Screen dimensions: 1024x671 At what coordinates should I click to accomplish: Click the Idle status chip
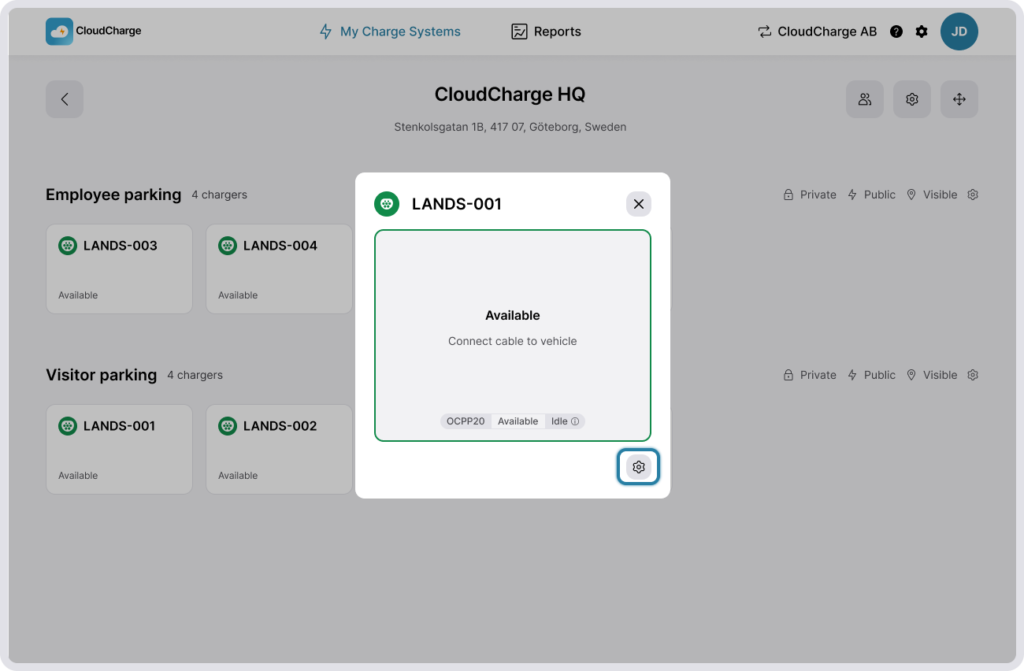click(x=564, y=421)
